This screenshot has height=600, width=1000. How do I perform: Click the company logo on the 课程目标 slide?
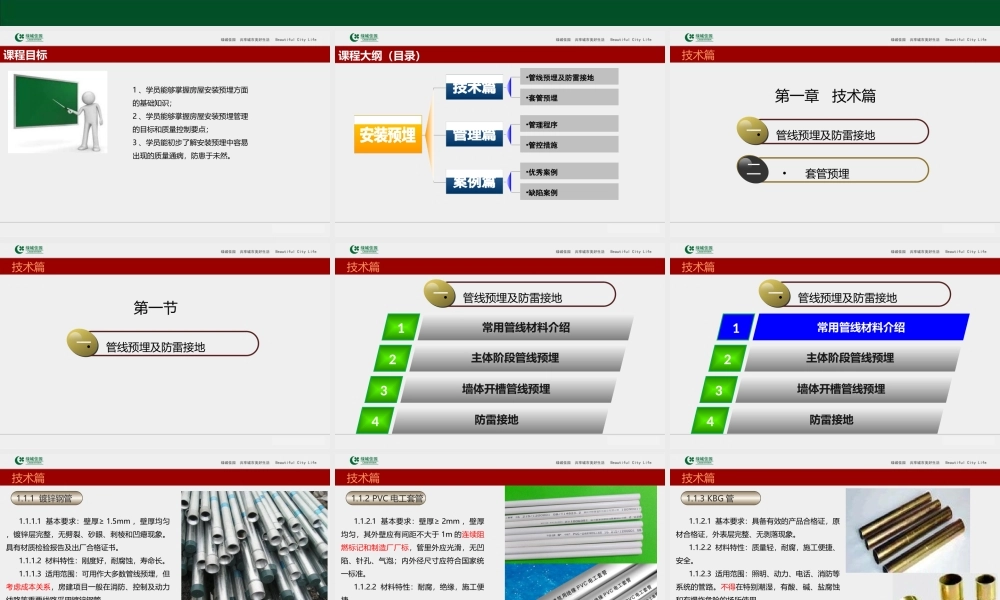coord(29,37)
